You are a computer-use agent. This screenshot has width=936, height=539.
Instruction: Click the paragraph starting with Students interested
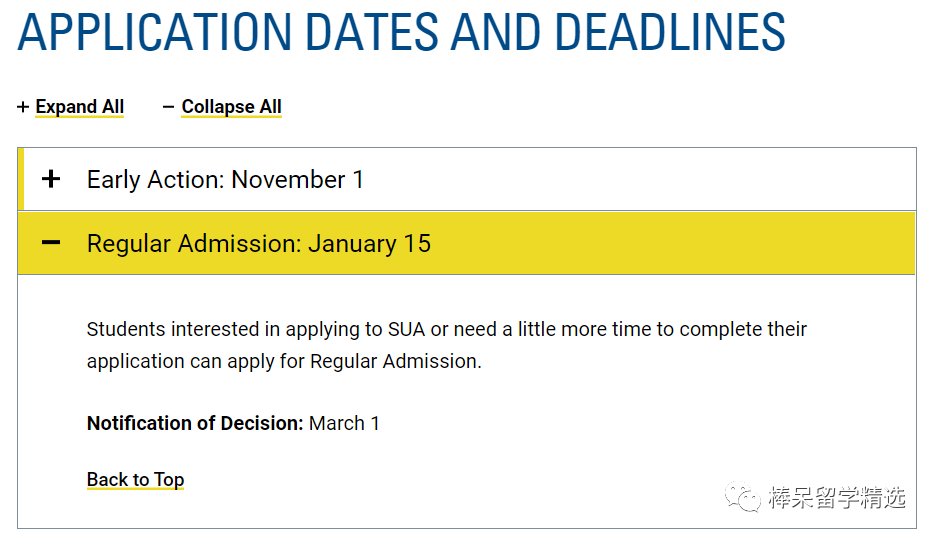pos(447,345)
